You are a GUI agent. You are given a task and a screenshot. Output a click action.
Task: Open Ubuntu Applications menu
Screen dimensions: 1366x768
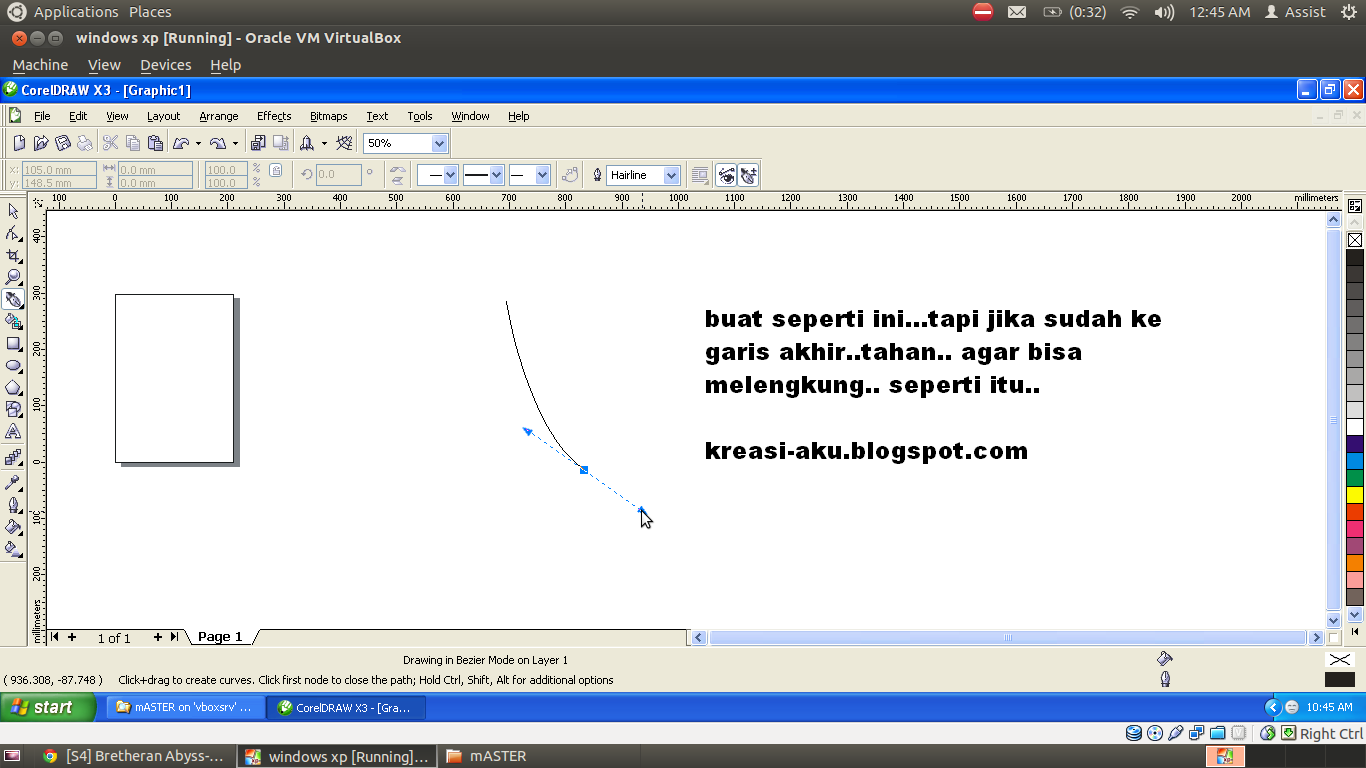click(76, 12)
